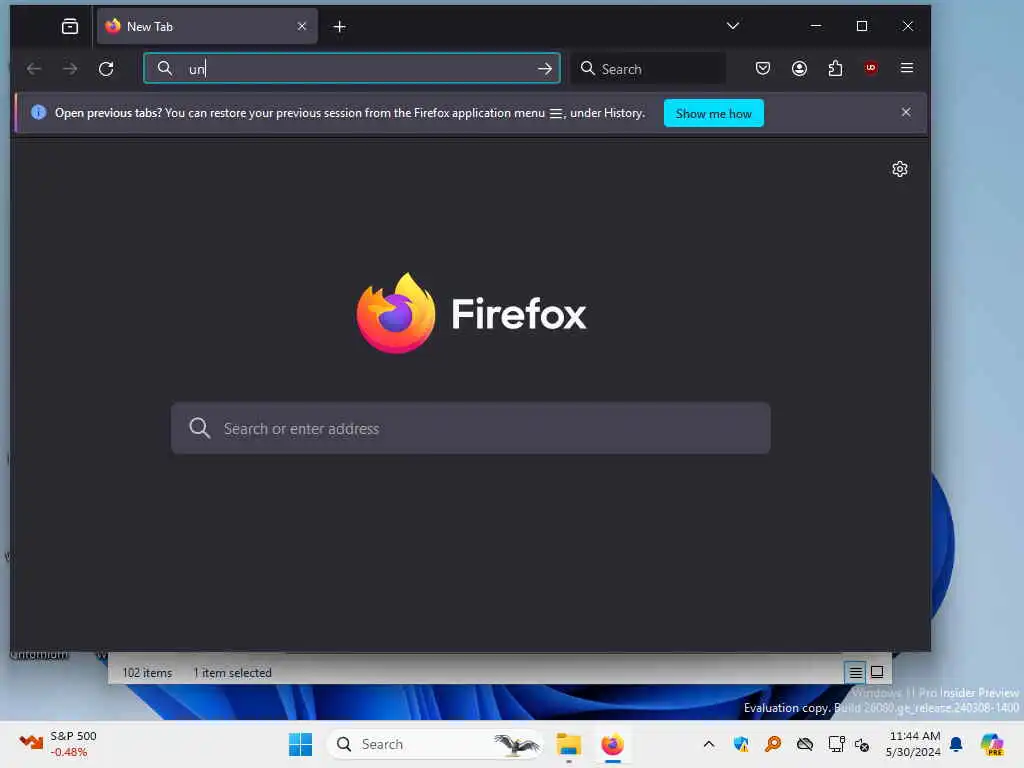The width and height of the screenshot is (1024, 768).
Task: Open the notifications bell icon
Action: (956, 744)
